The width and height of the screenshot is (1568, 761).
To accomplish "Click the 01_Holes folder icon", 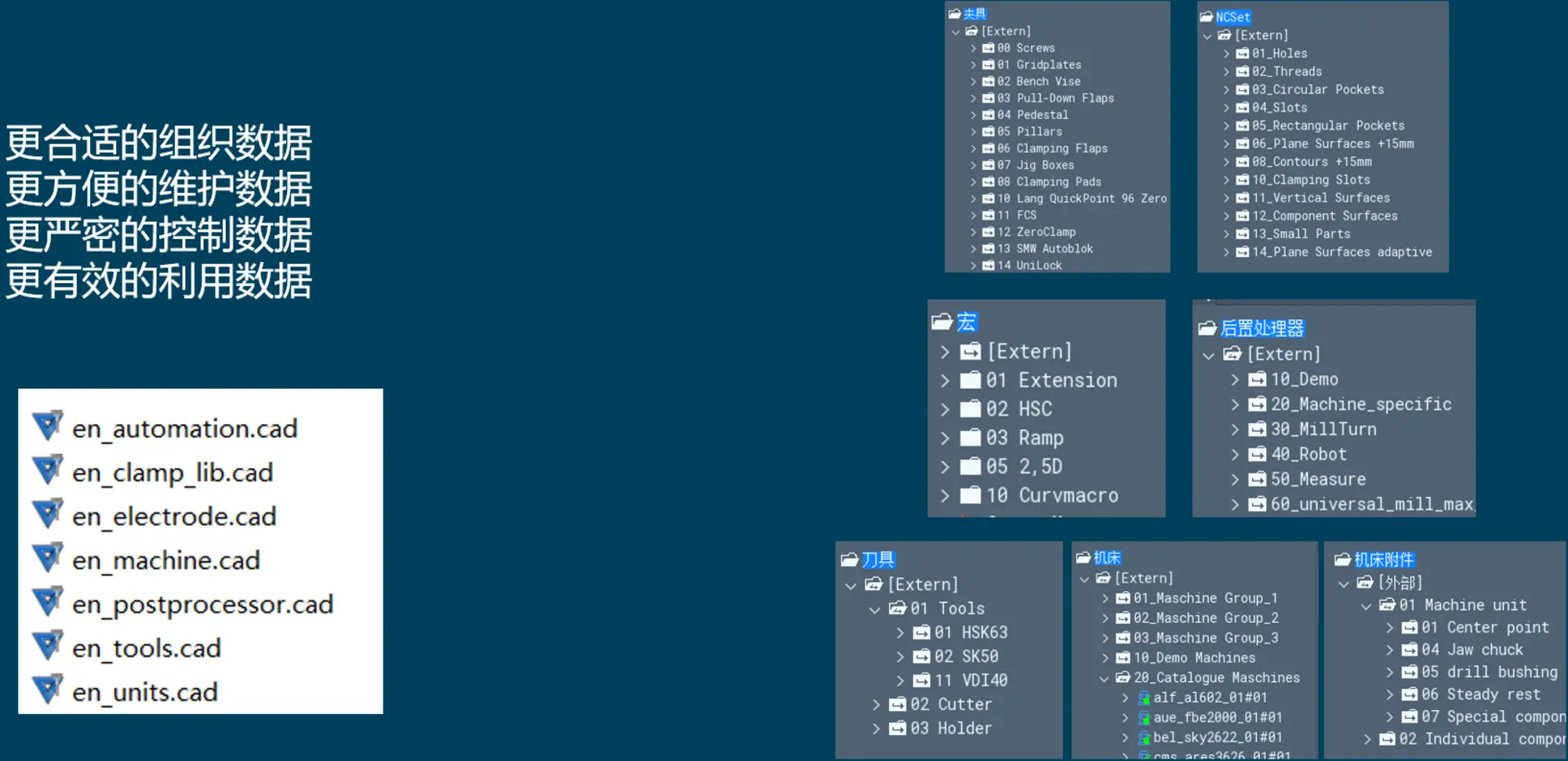I will coord(1243,53).
